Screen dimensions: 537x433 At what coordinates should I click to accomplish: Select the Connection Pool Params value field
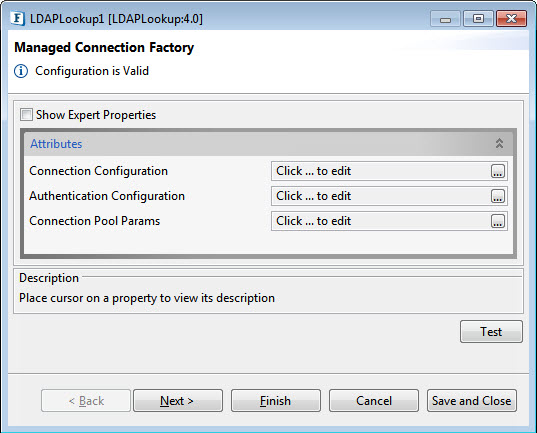click(389, 221)
